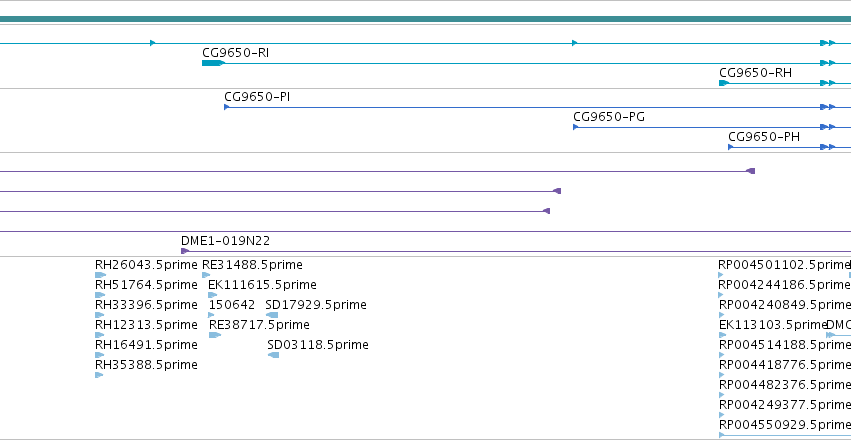Select the RP004249377.5prime feature label
851x440 pixels.
click(784, 405)
